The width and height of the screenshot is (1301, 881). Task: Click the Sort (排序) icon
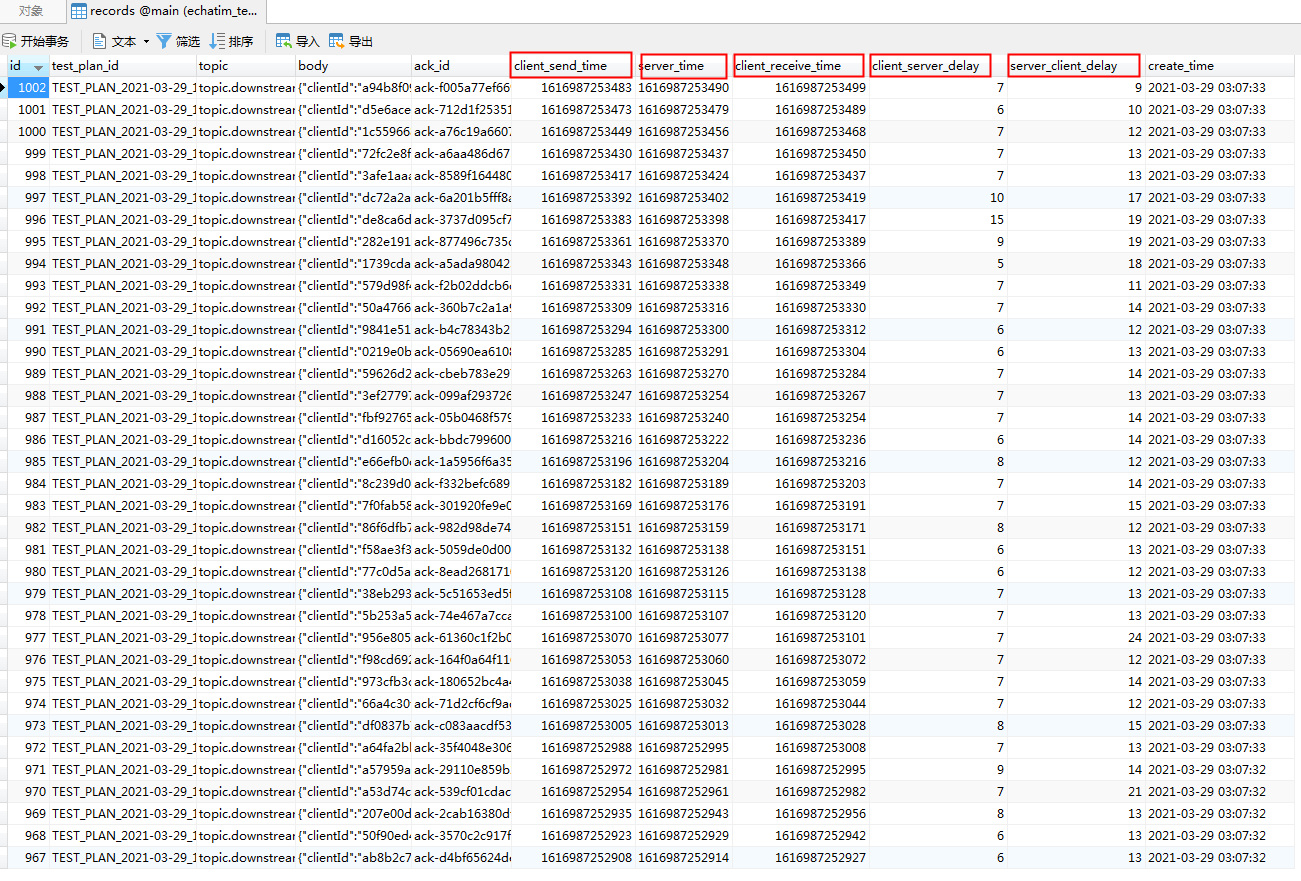pos(217,41)
